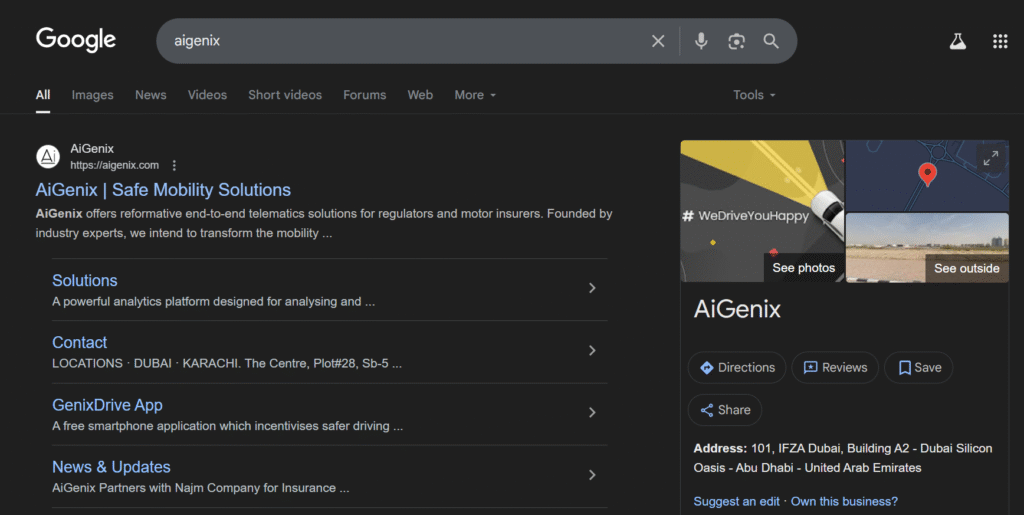Open Search Labs flask icon
Image resolution: width=1024 pixels, height=515 pixels.
pos(957,41)
